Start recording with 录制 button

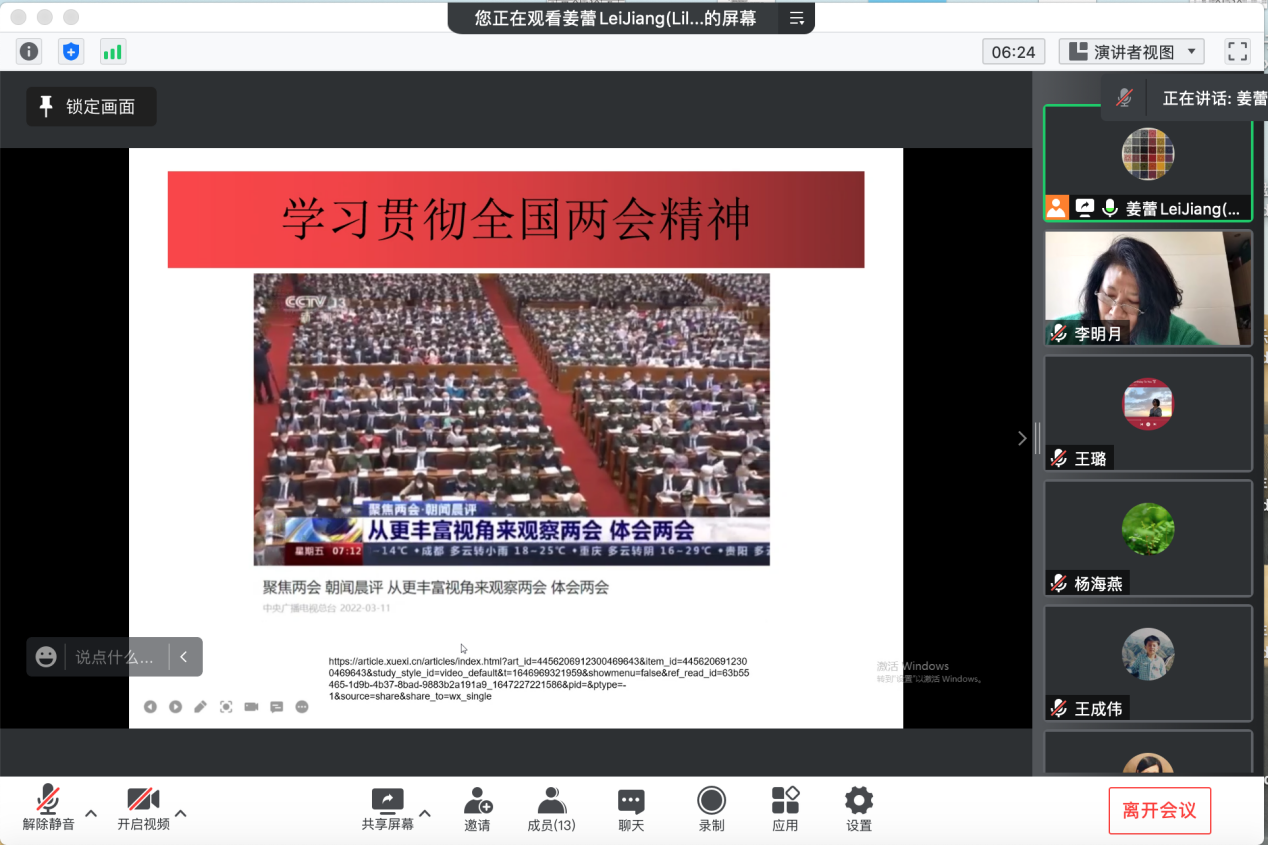(x=711, y=809)
